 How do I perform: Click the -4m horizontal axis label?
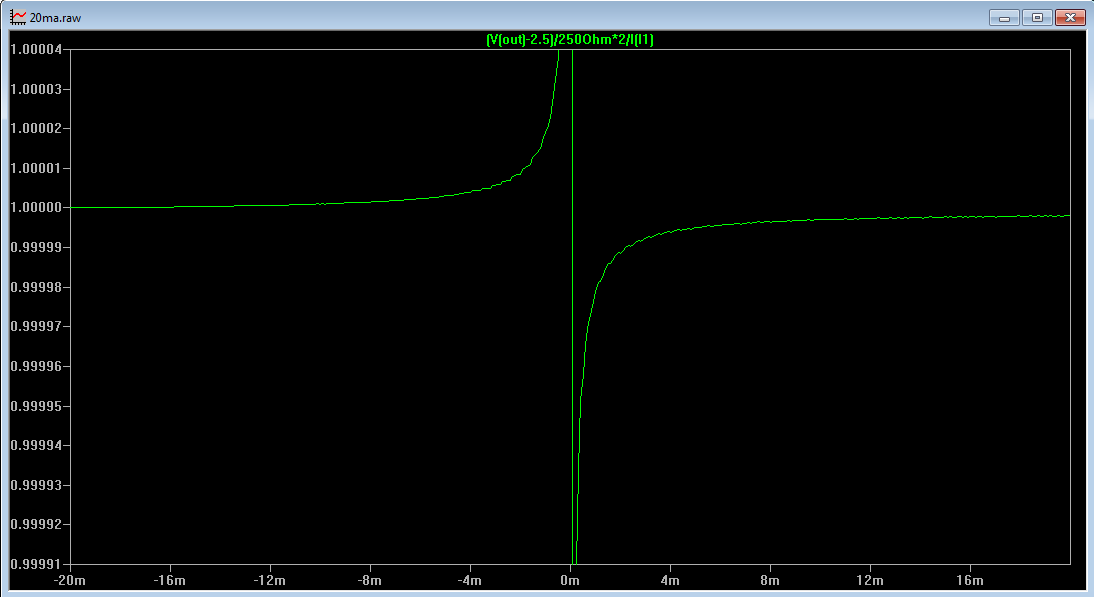[470, 580]
